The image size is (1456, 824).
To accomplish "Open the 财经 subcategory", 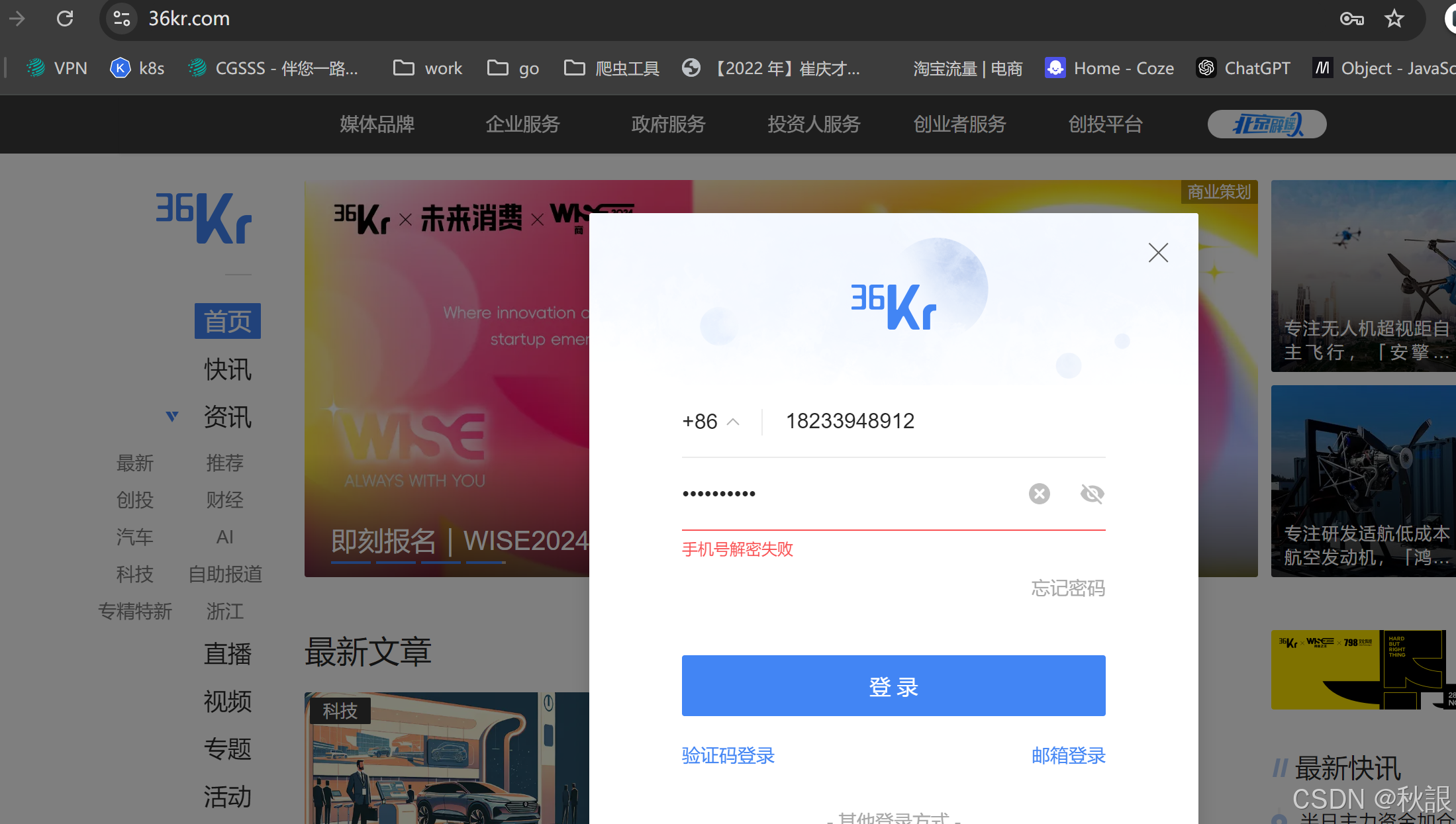I will (225, 500).
